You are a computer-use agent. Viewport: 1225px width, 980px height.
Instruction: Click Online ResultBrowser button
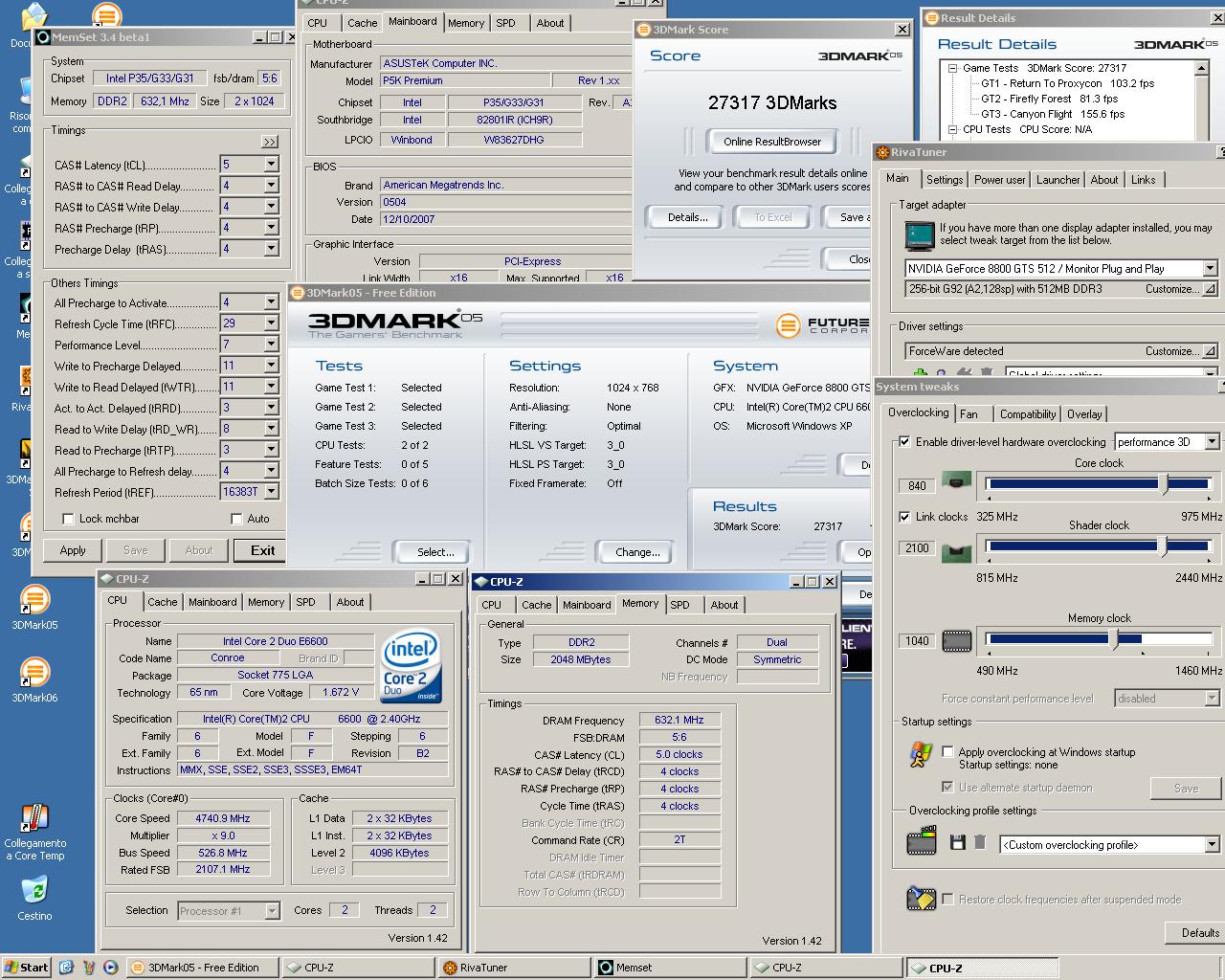[772, 142]
